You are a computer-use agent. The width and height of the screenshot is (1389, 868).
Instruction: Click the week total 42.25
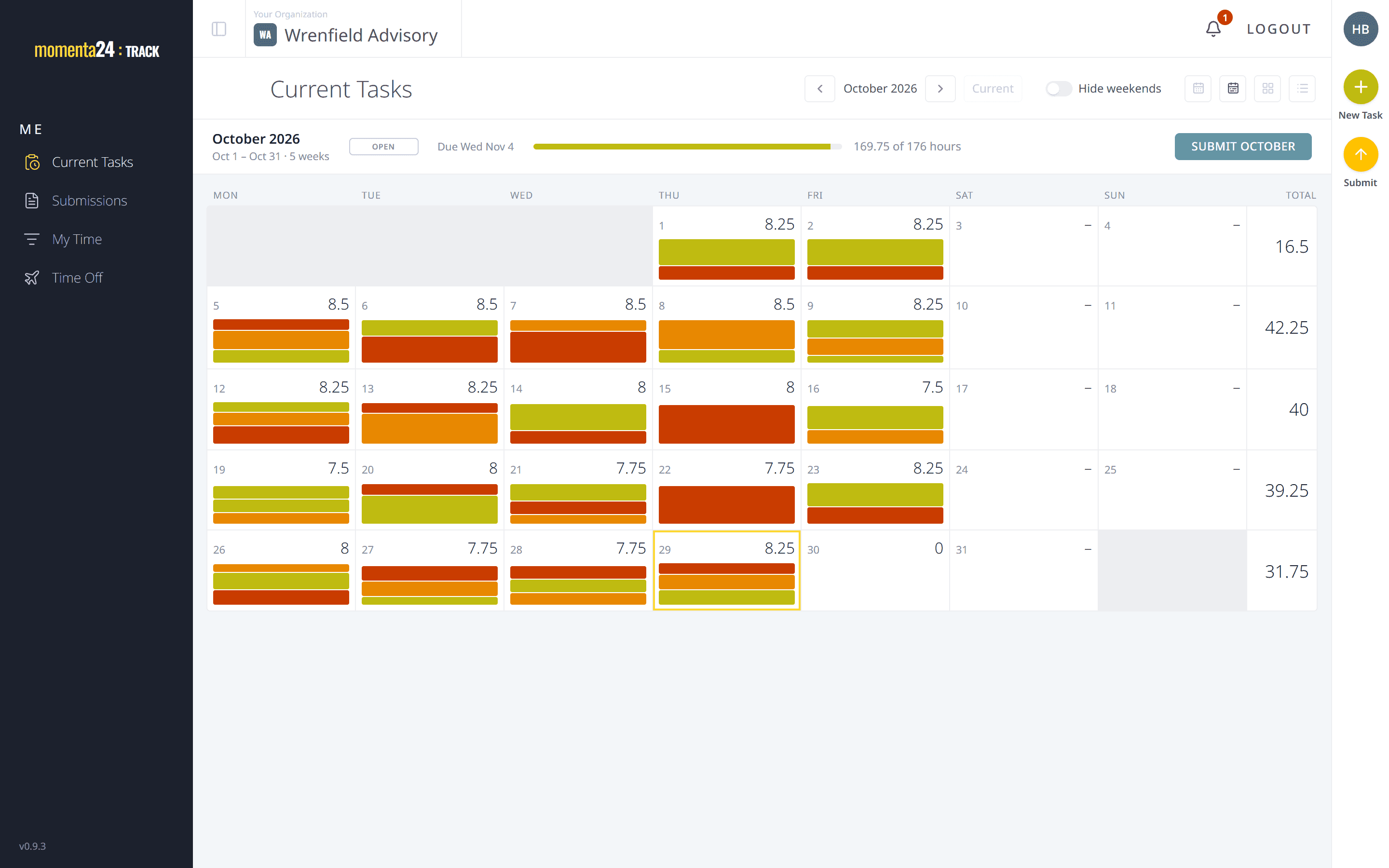click(1286, 328)
